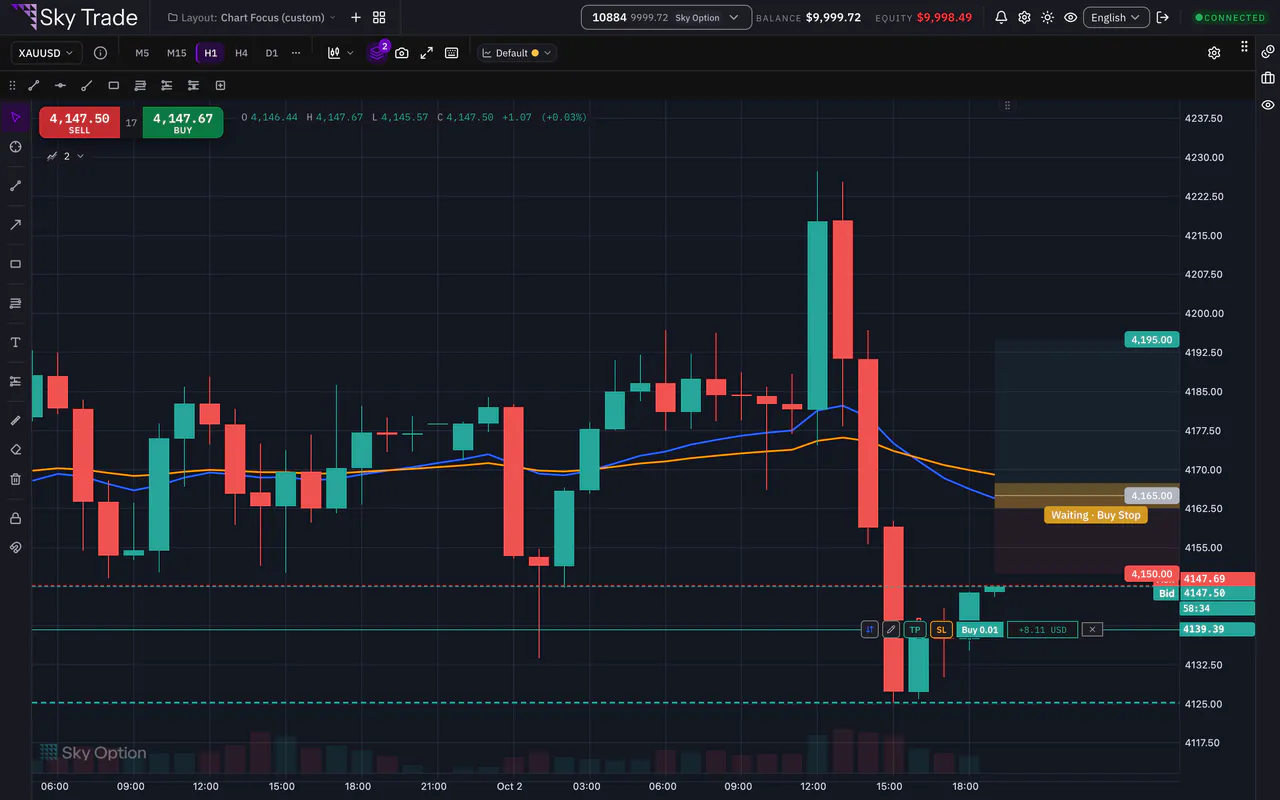Toggle the lock drawings icon
This screenshot has height=800, width=1280.
[x=16, y=518]
